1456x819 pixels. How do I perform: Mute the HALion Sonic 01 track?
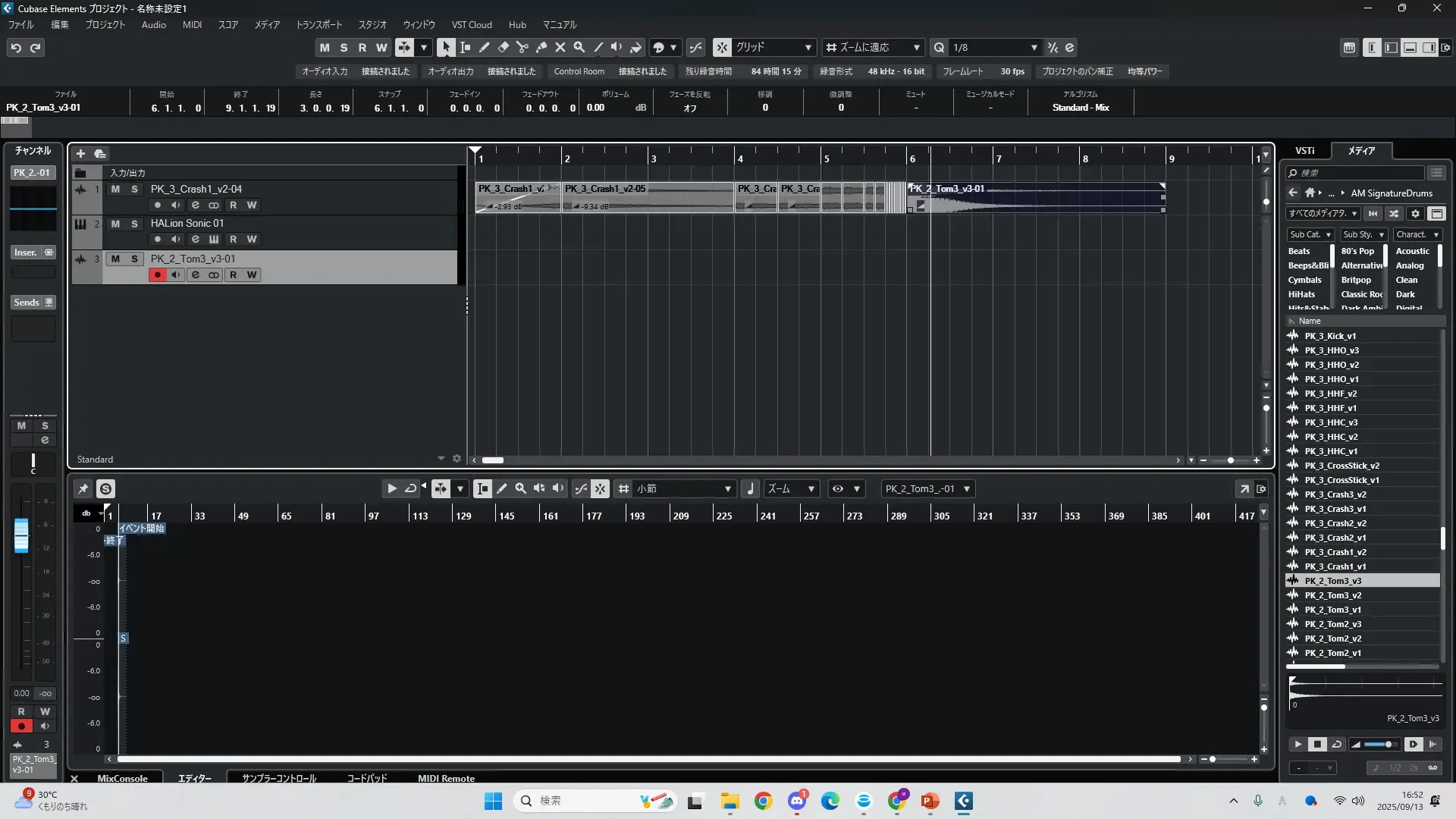coord(115,224)
